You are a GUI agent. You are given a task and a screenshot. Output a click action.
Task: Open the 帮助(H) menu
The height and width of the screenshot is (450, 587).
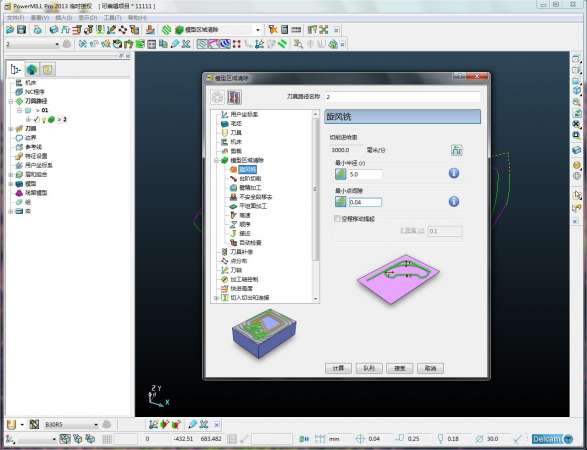point(137,18)
